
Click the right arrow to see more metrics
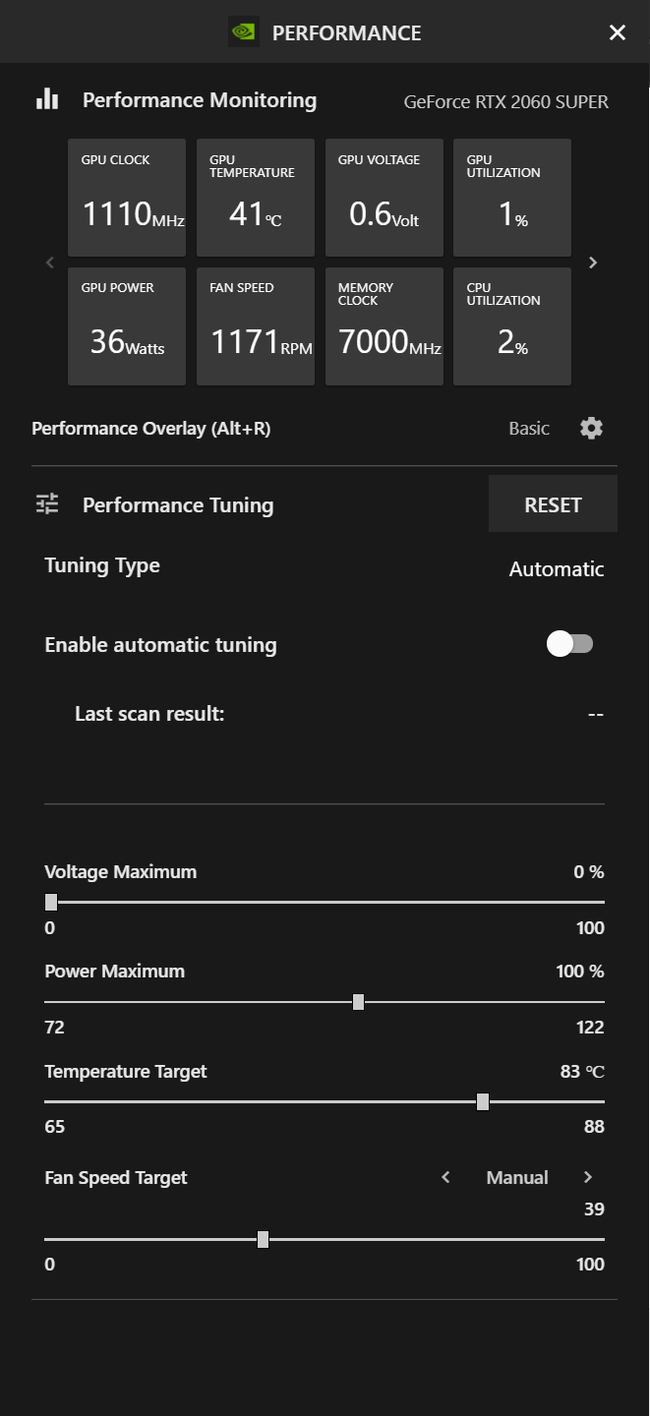593,262
